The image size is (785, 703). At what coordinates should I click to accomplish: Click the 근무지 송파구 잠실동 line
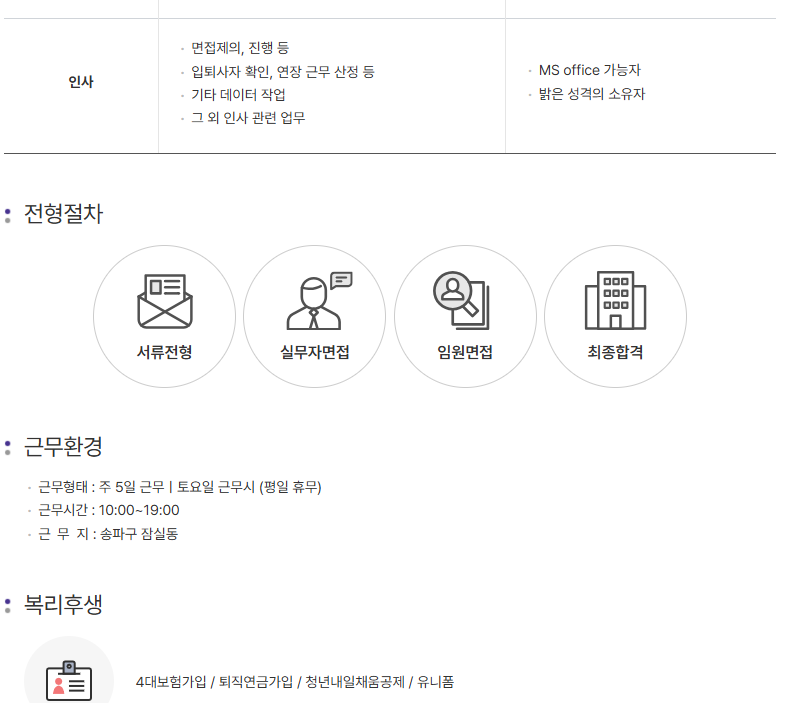pos(108,534)
